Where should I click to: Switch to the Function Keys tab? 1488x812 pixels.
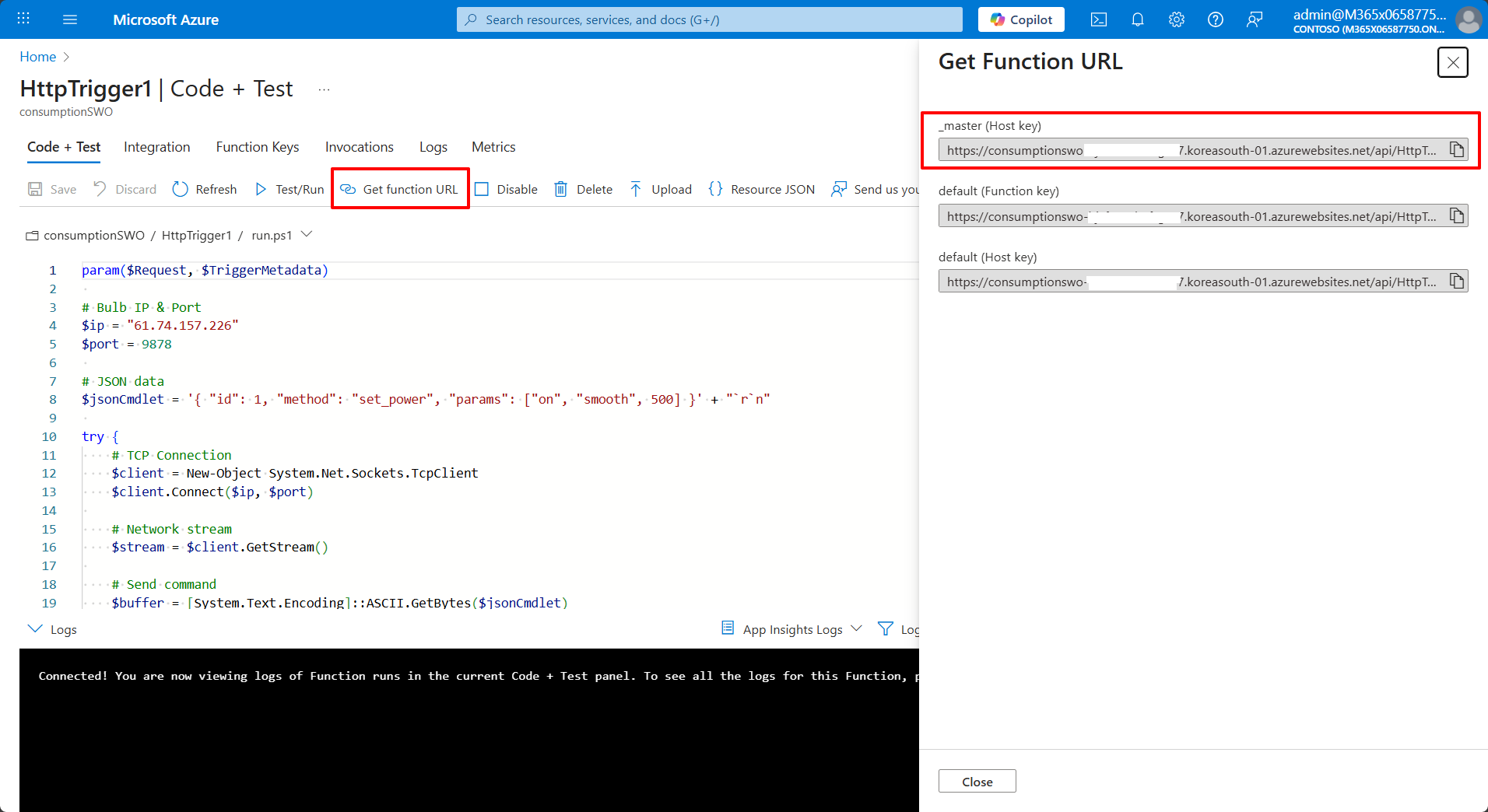[258, 147]
